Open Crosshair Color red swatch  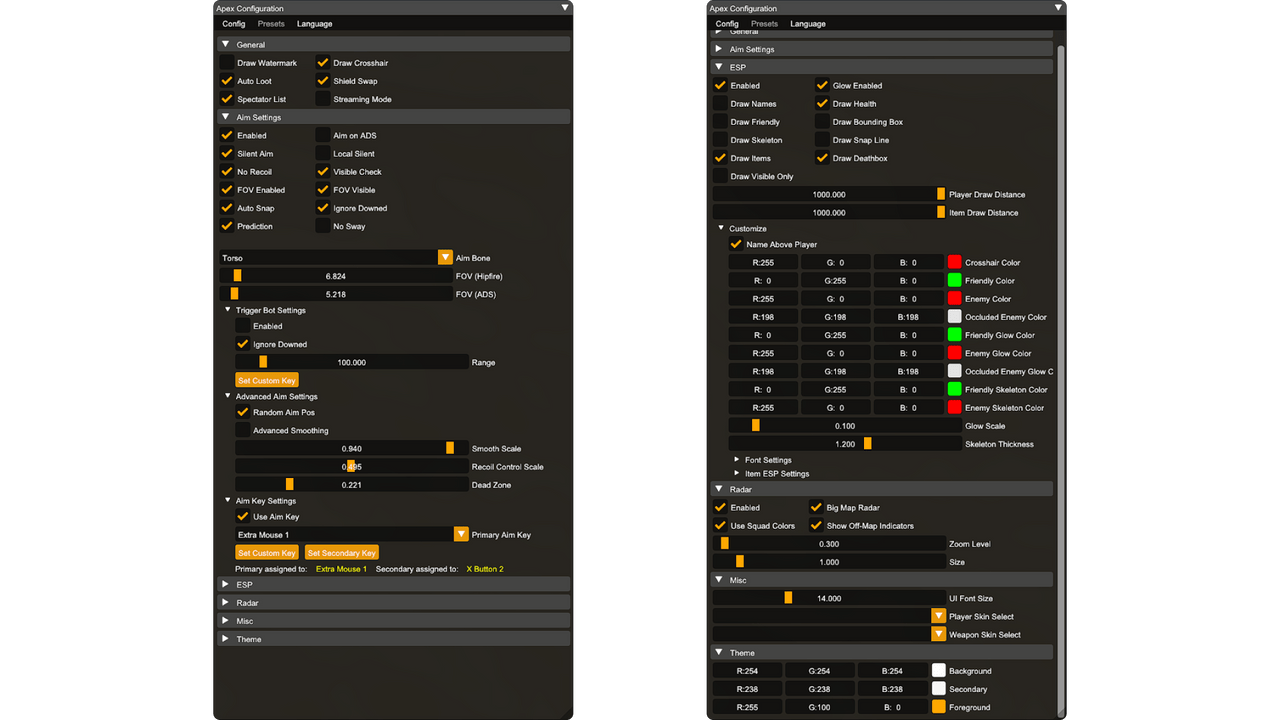click(x=954, y=262)
